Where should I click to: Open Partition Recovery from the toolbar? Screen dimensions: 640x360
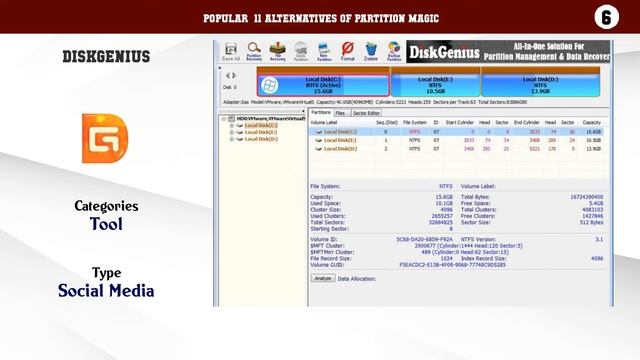254,52
